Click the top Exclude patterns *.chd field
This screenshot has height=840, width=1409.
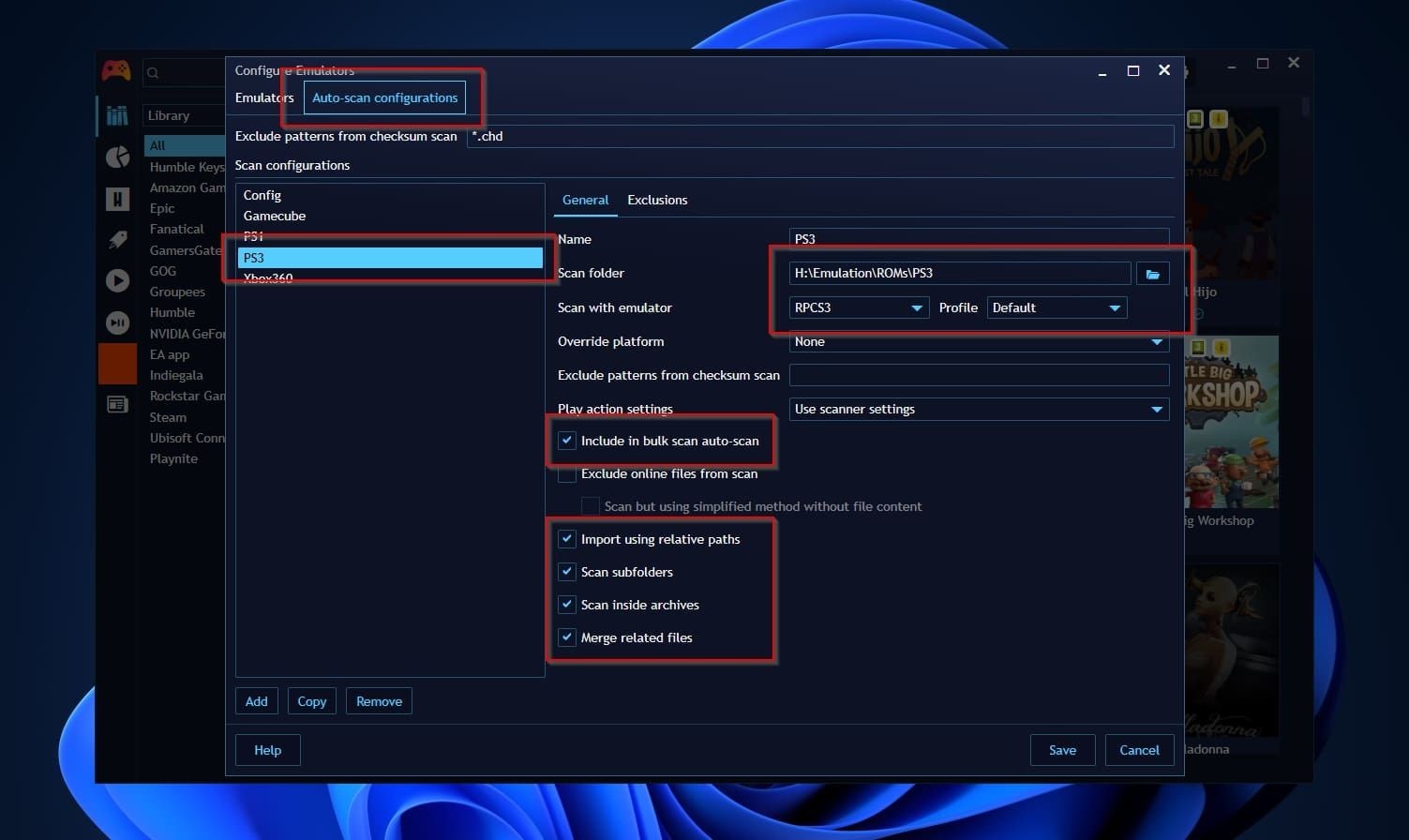(820, 136)
